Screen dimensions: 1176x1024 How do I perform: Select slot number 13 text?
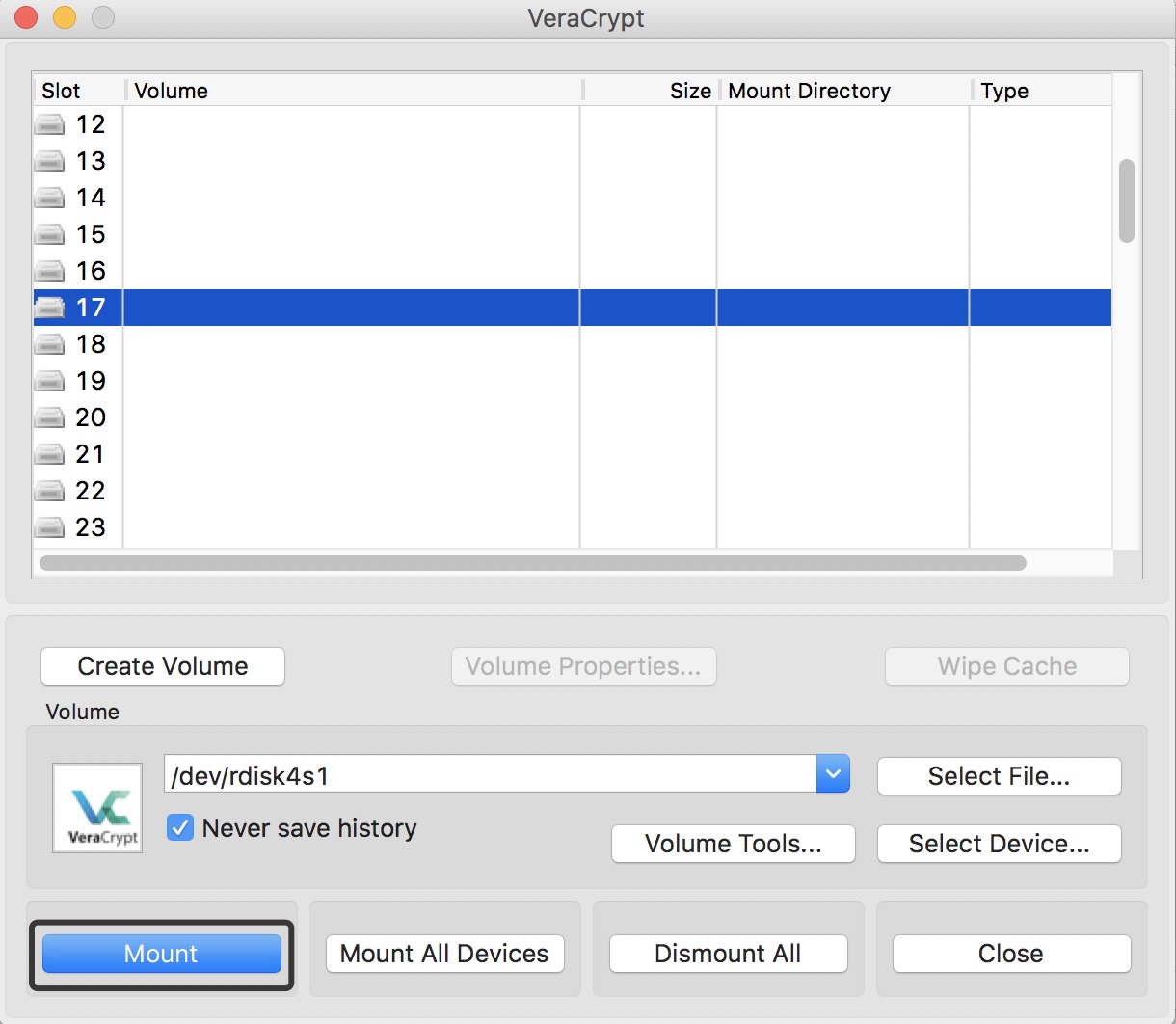91,161
